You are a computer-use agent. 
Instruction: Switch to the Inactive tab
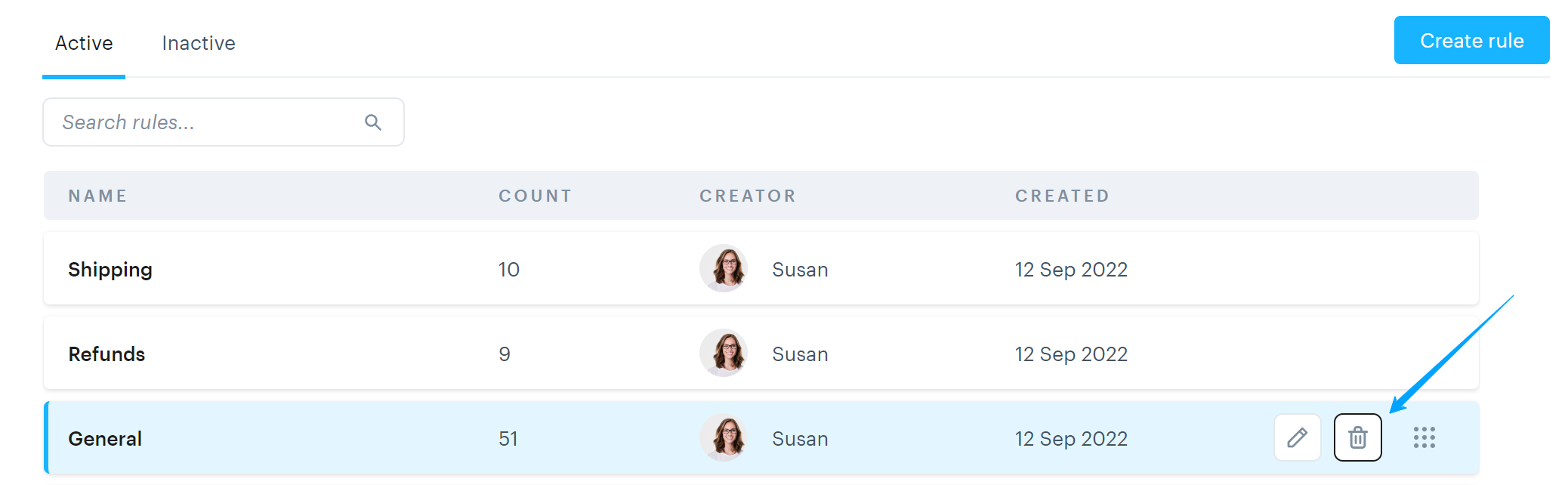[x=199, y=43]
